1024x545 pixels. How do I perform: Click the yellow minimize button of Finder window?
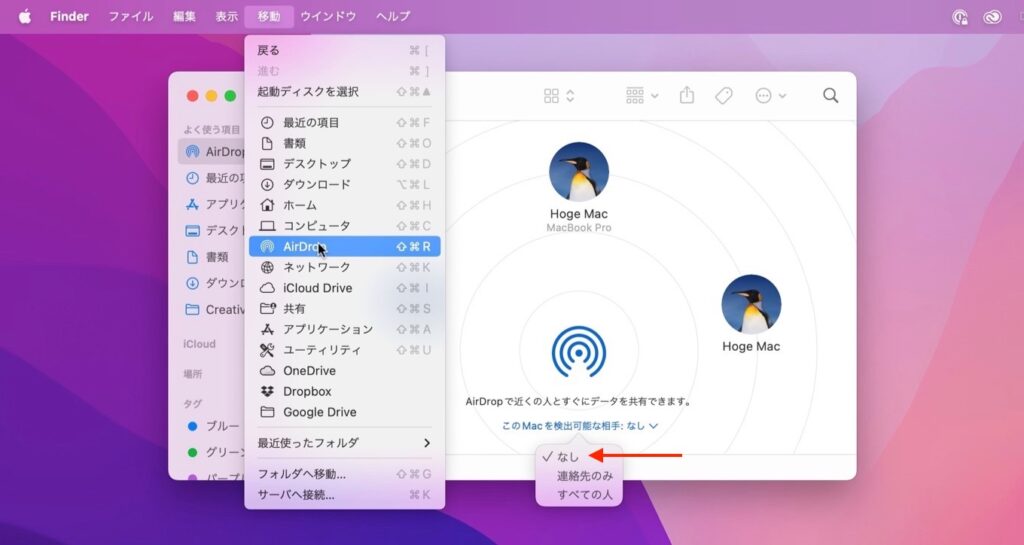tap(212, 96)
